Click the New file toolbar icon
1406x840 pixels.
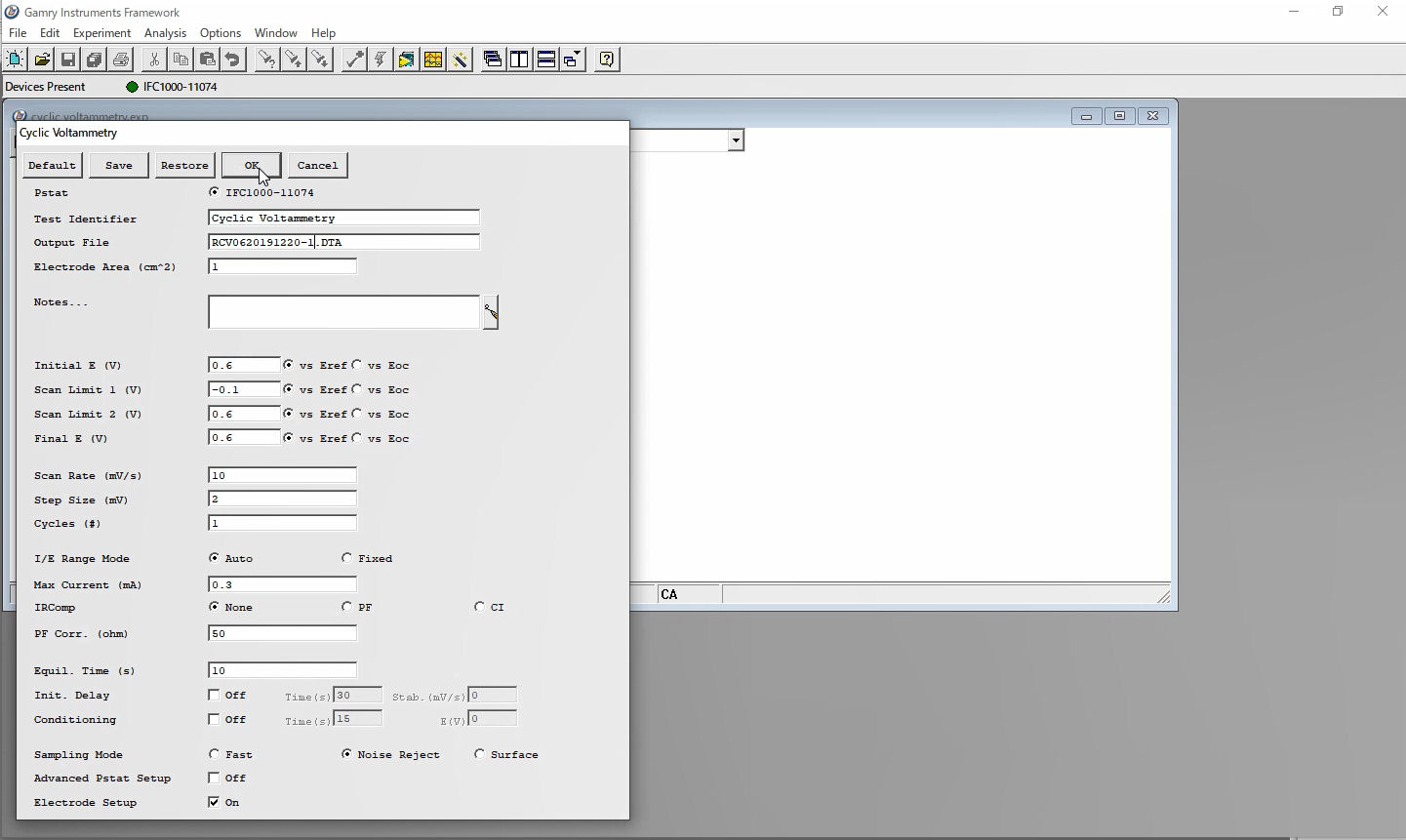[16, 60]
